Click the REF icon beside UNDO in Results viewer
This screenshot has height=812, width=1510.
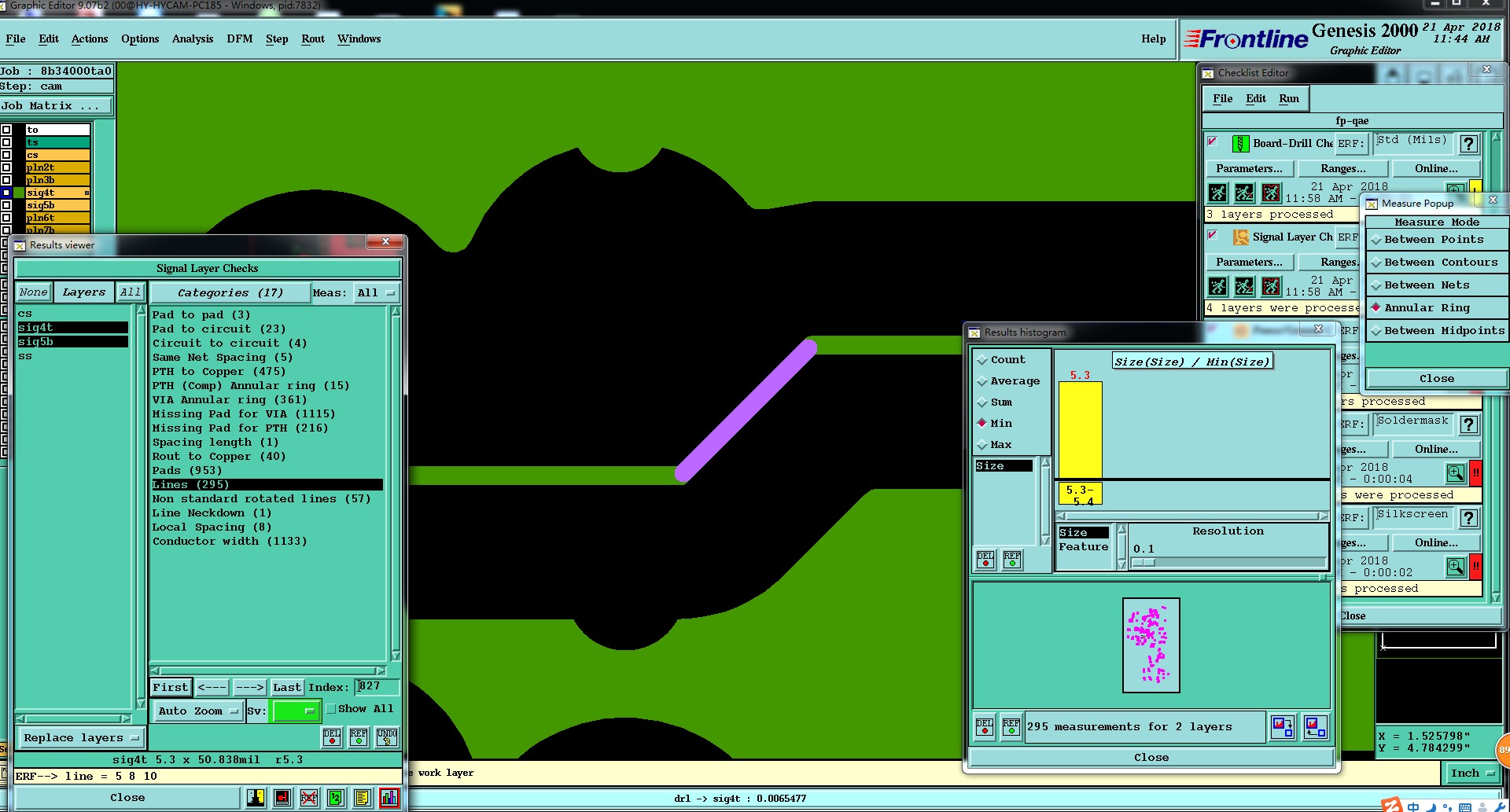click(x=359, y=737)
